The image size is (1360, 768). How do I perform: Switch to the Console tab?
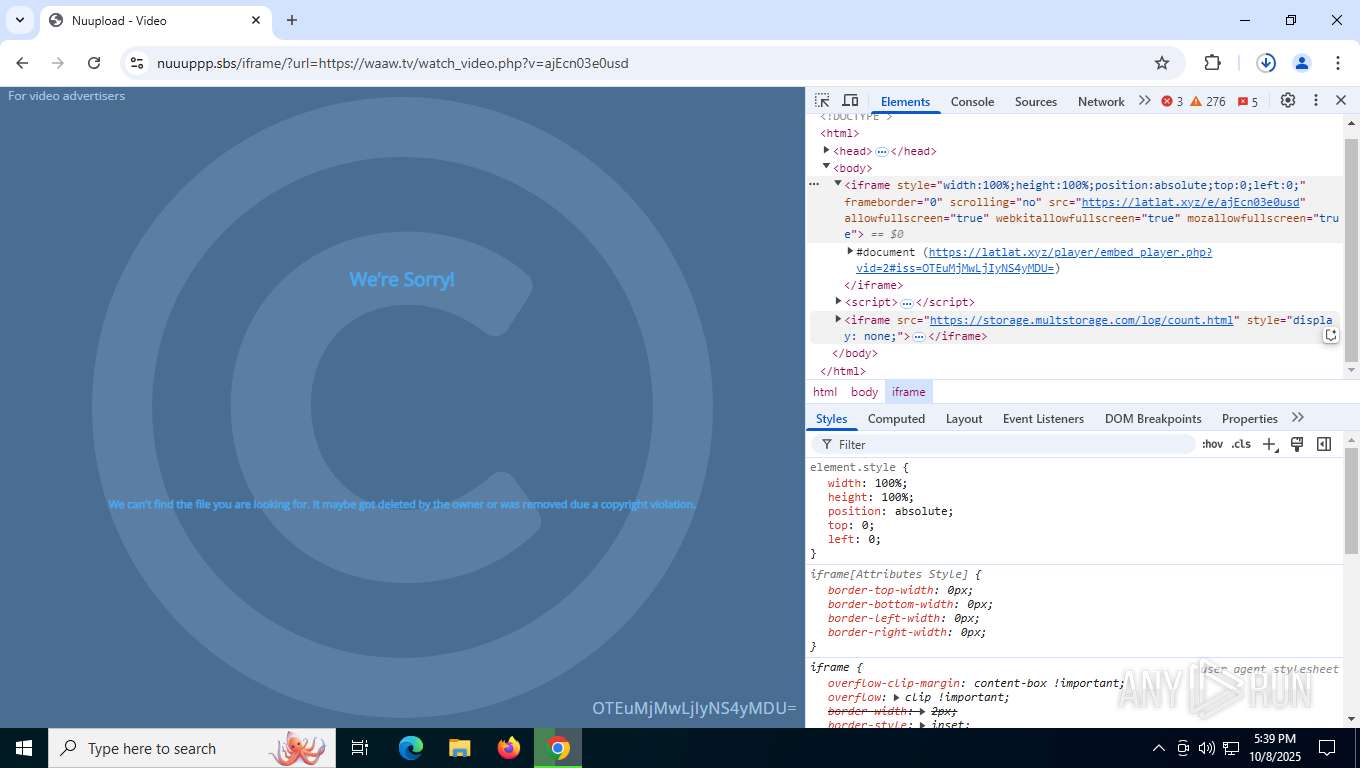click(x=972, y=101)
